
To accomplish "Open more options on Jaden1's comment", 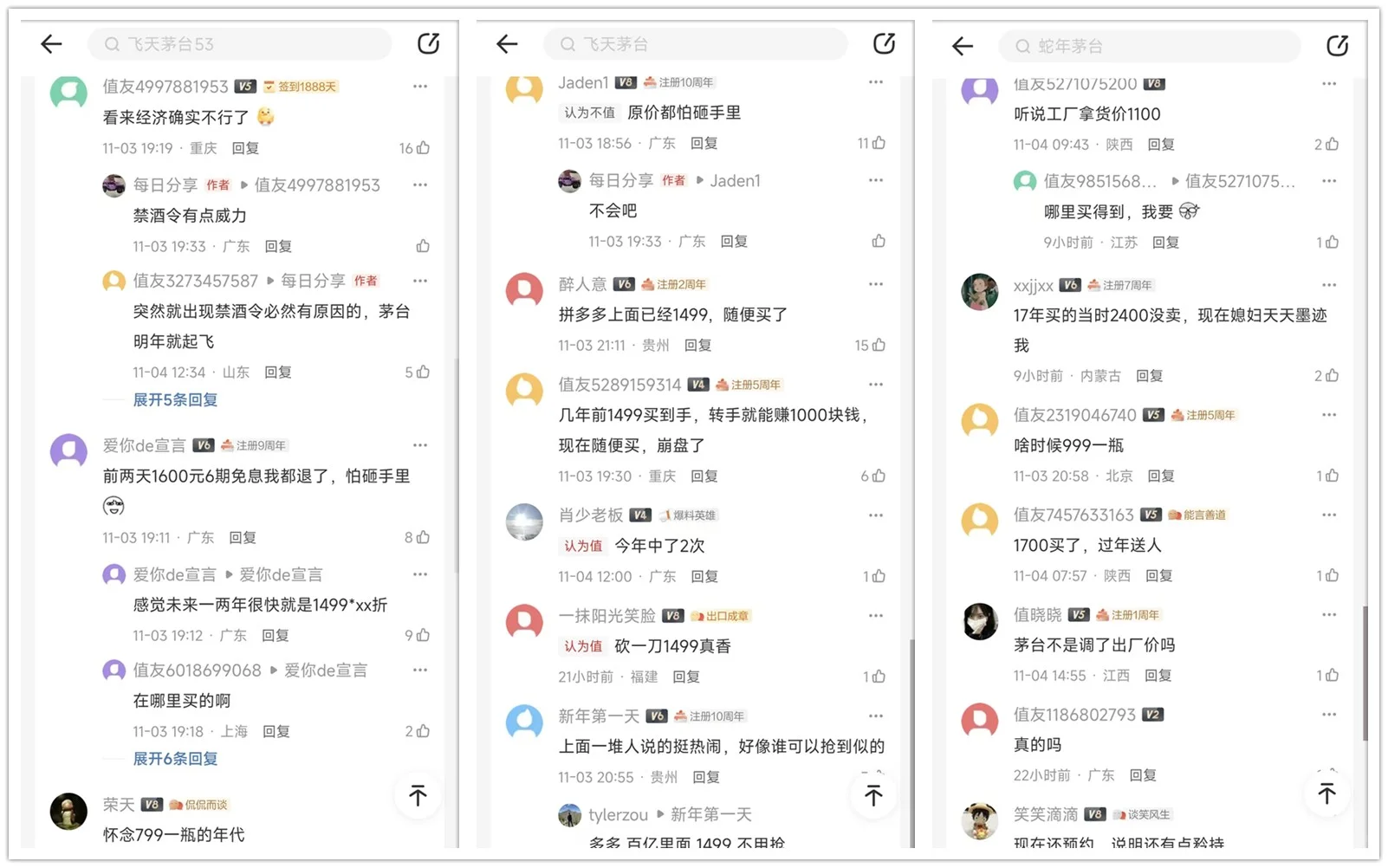I will tap(875, 81).
